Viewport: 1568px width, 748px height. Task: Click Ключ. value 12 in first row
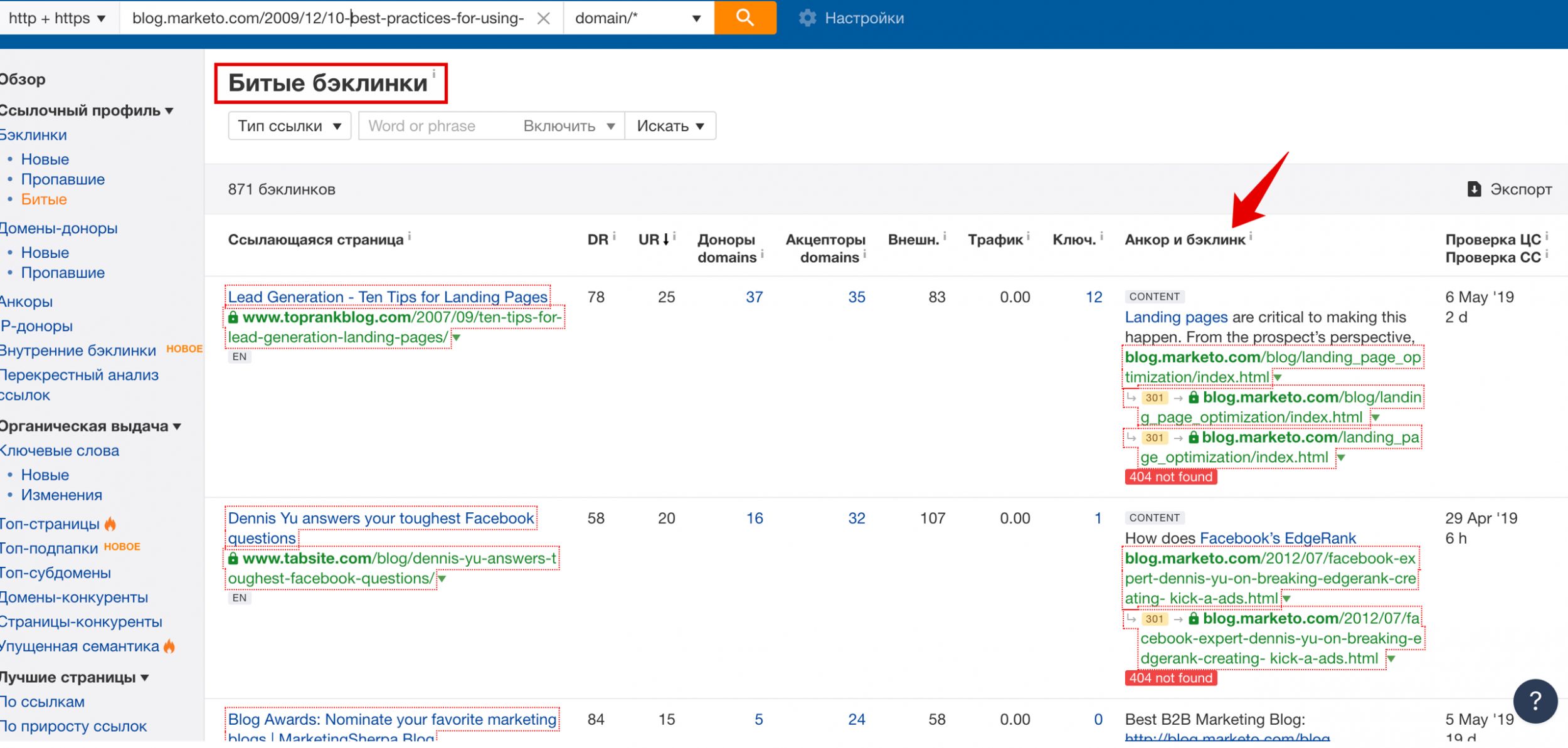[x=1094, y=297]
